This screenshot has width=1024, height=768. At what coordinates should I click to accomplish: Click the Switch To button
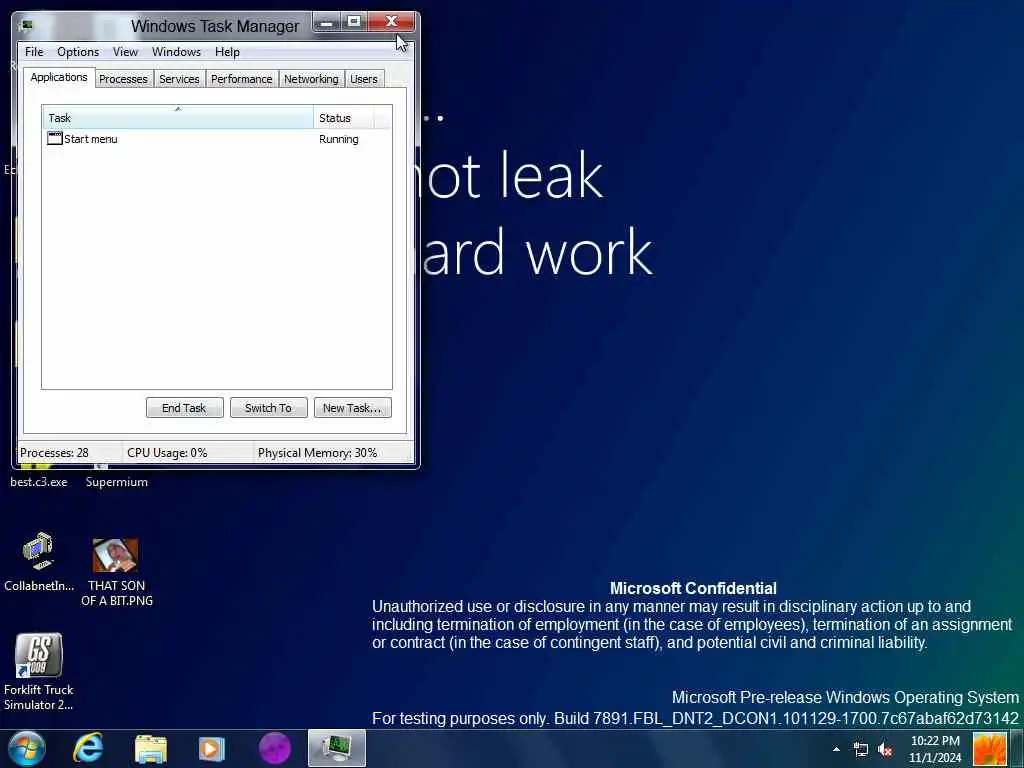click(268, 408)
